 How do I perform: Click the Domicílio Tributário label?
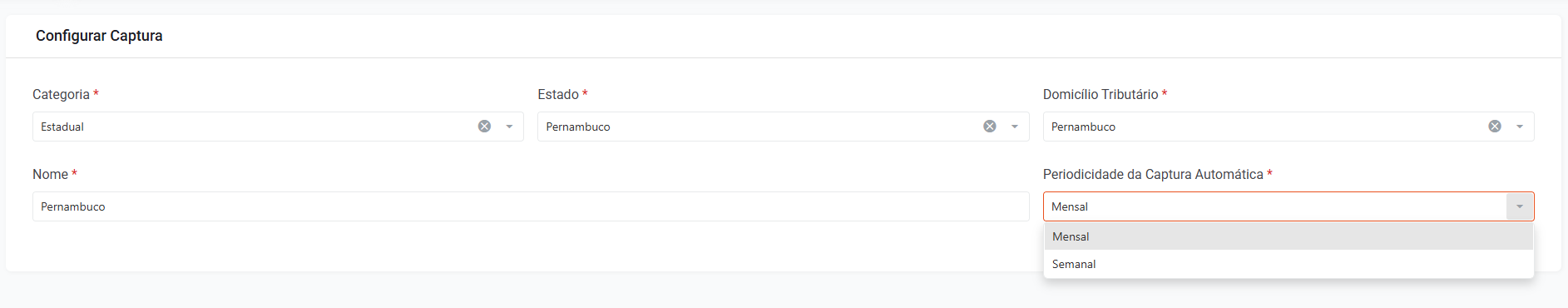click(x=1101, y=94)
